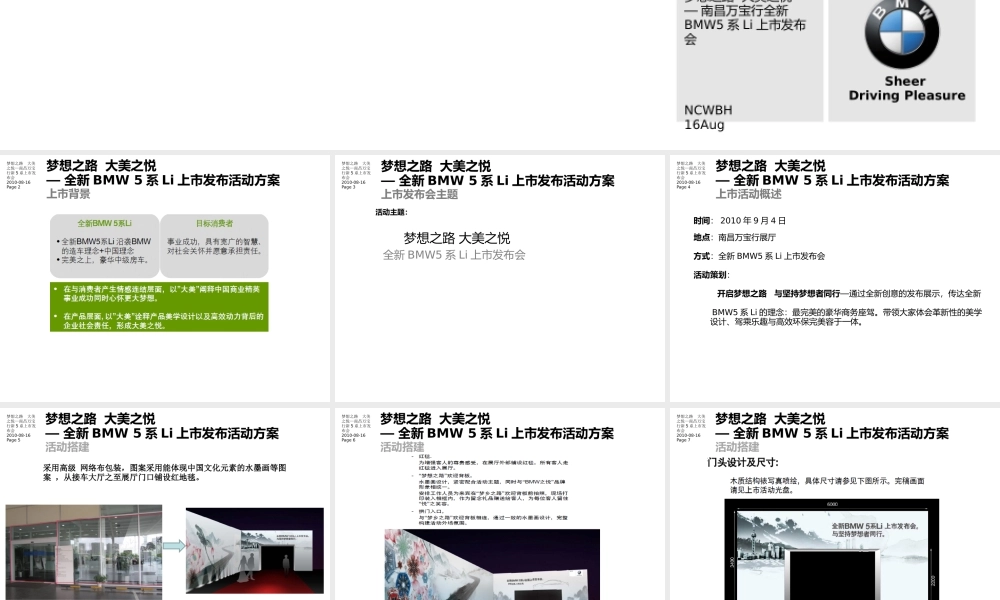Click the '上市发布会主题' gray subtitle

point(420,194)
